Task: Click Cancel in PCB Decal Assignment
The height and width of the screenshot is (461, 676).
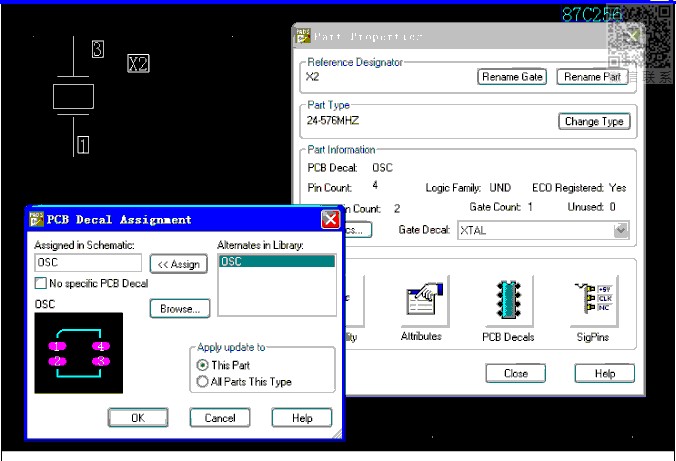Action: (220, 417)
